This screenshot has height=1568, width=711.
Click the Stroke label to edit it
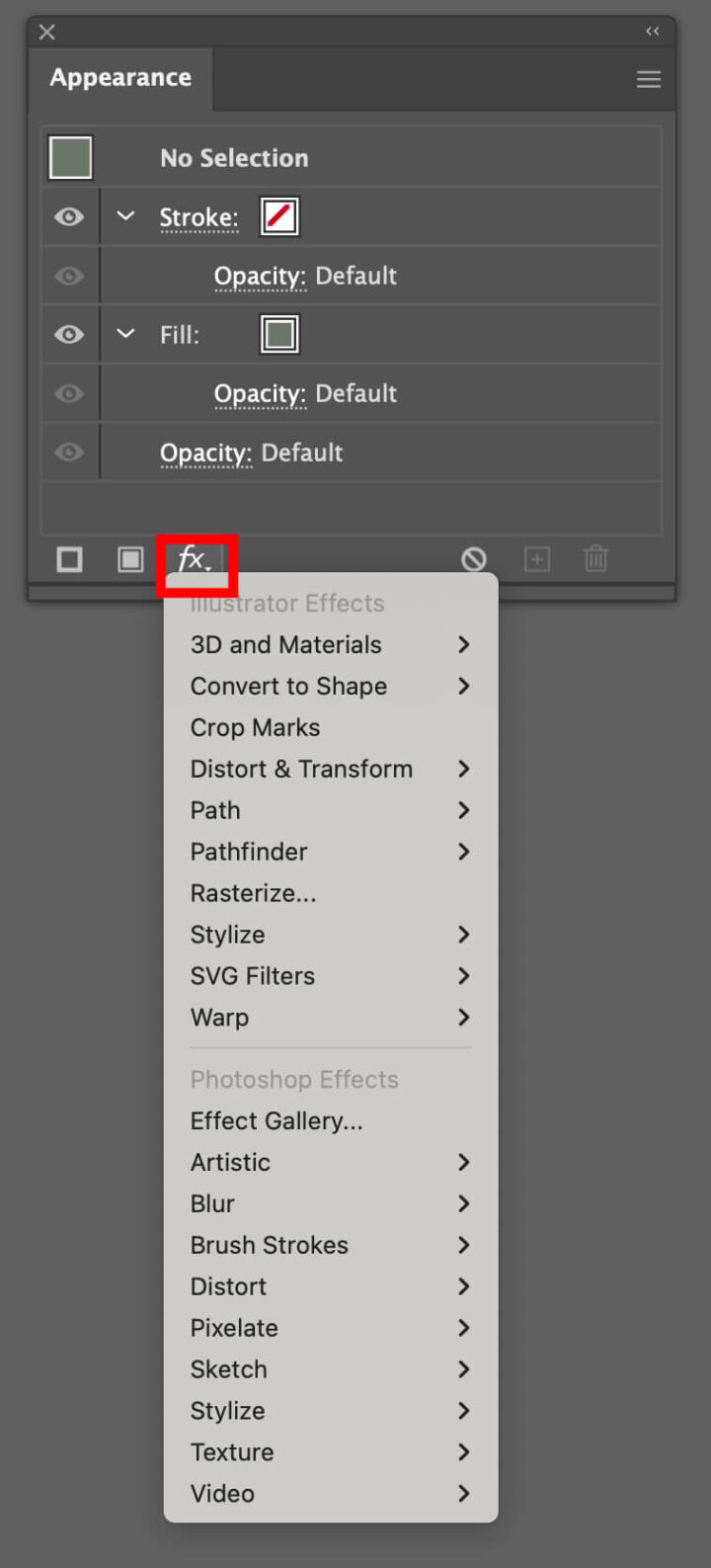pyautogui.click(x=198, y=216)
